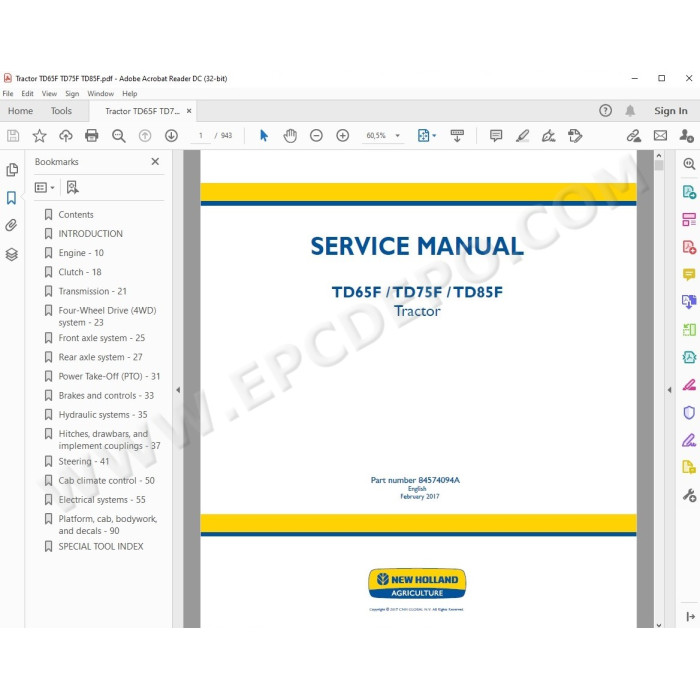Viewport: 700px width, 700px height.
Task: Open the Sign document pen tool
Action: pos(548,136)
